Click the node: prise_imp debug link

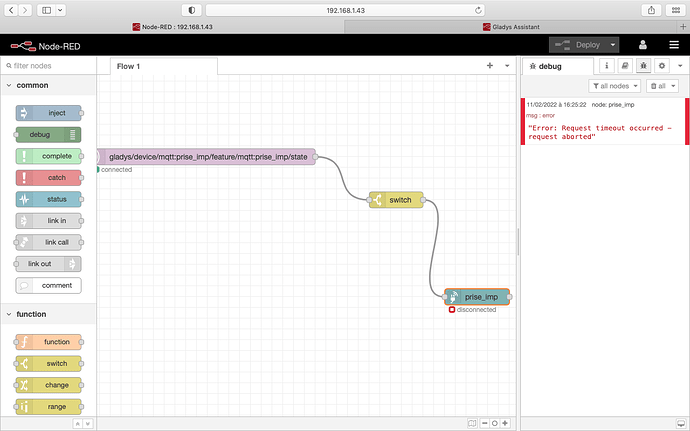(x=613, y=105)
